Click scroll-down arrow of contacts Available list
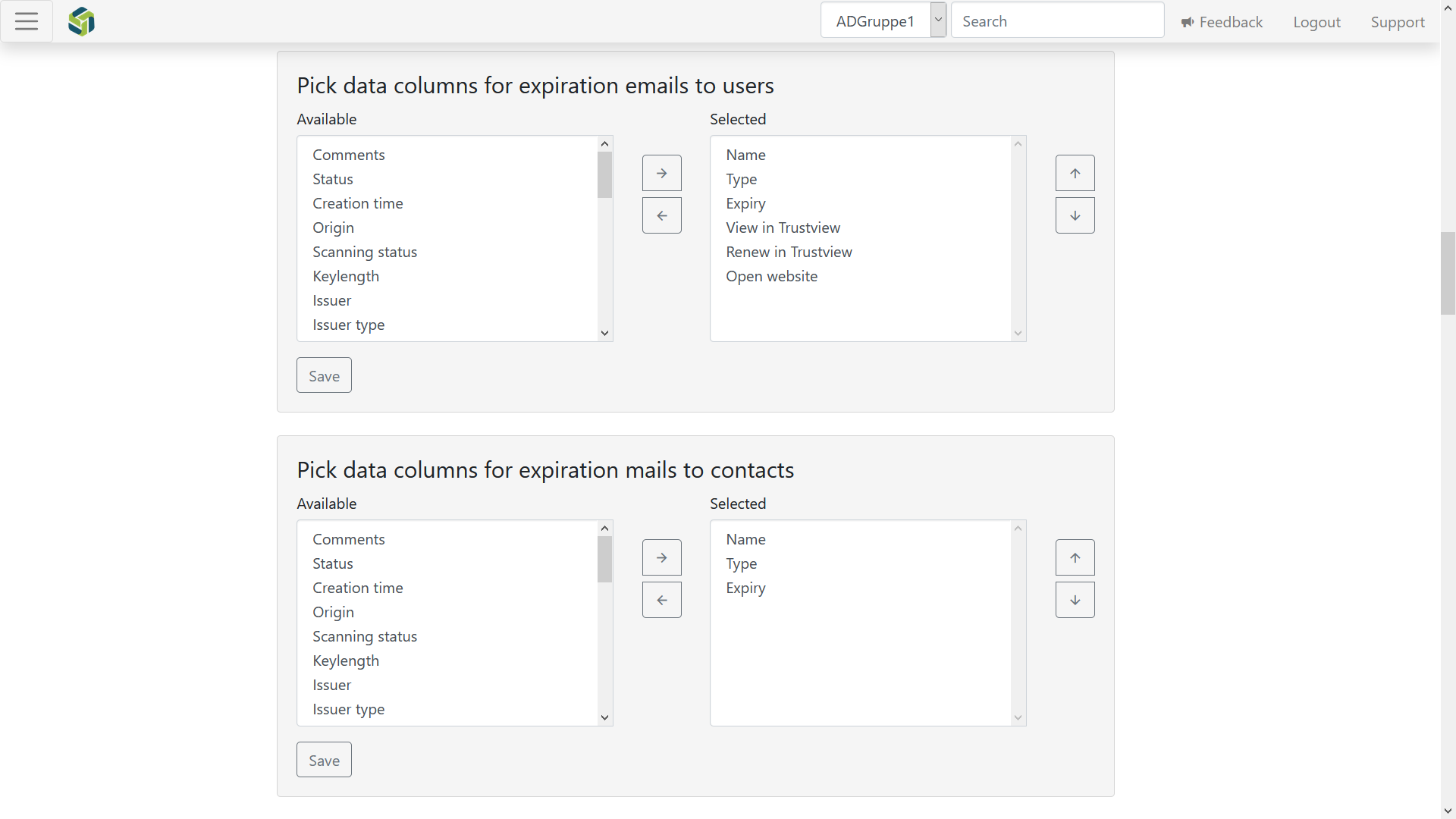The width and height of the screenshot is (1456, 819). [x=604, y=717]
